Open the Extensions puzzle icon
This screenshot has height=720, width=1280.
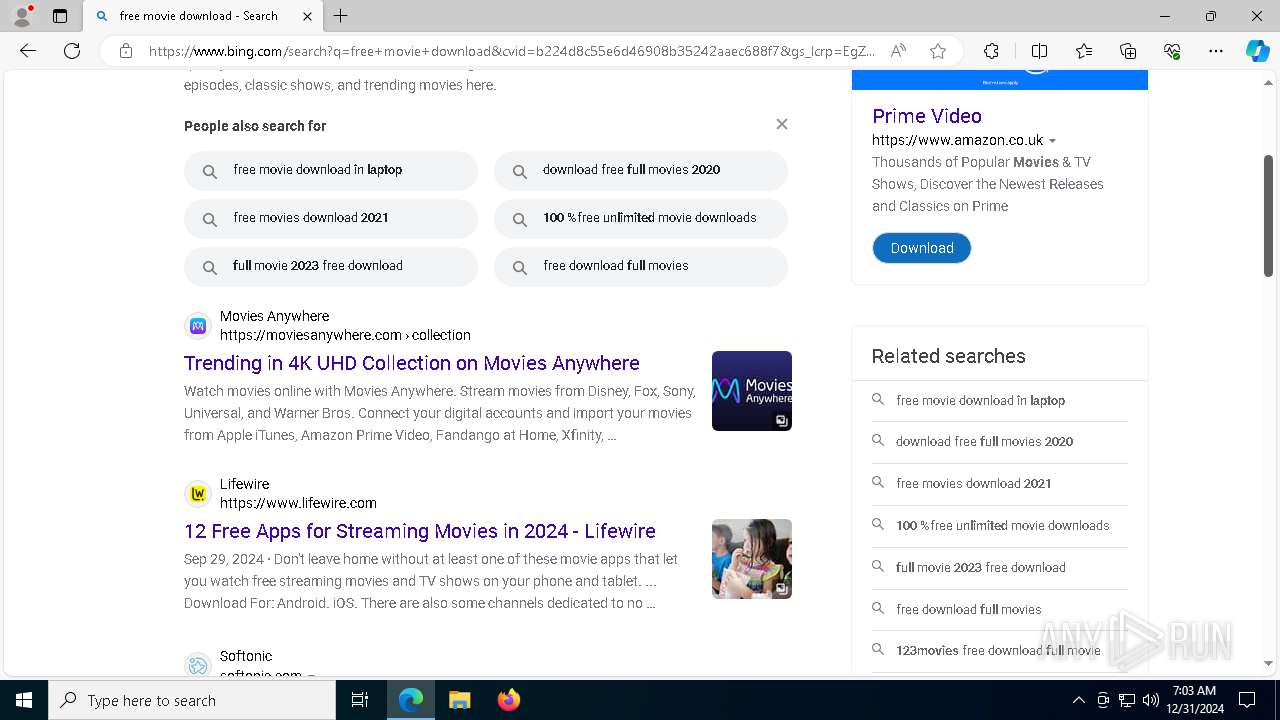tap(991, 51)
